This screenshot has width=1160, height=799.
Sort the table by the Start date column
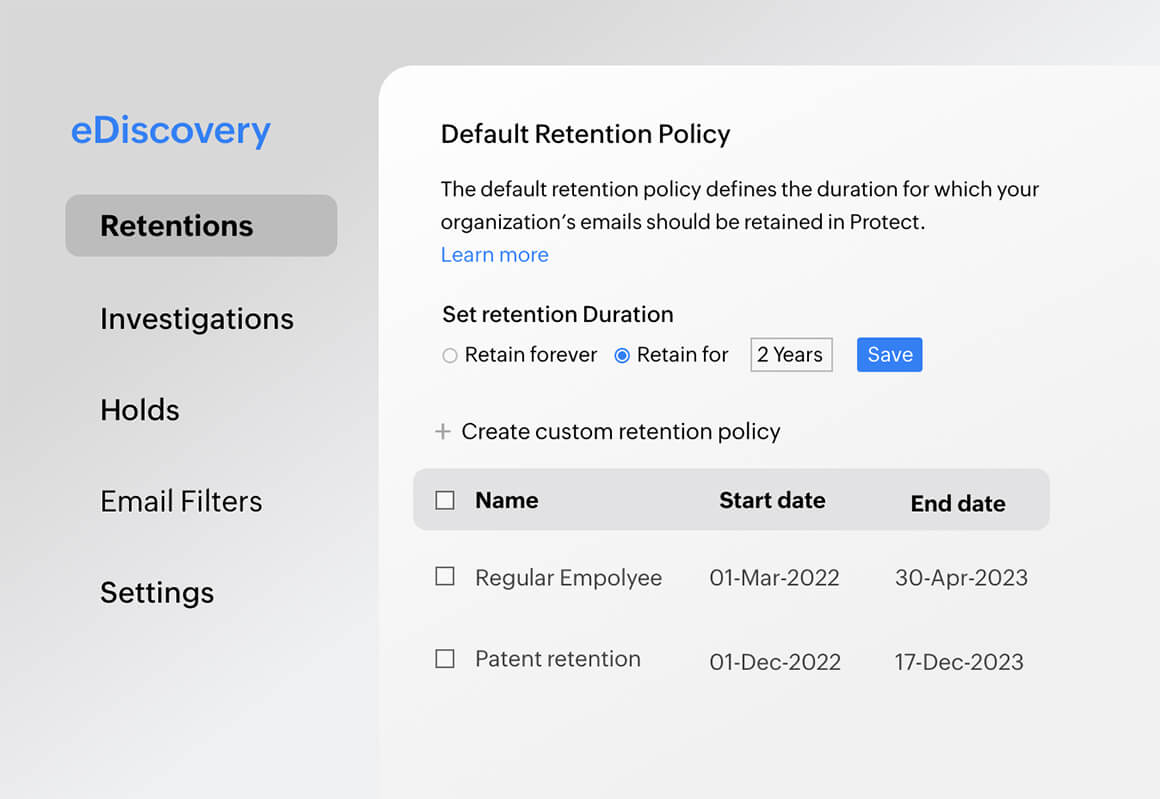point(772,500)
